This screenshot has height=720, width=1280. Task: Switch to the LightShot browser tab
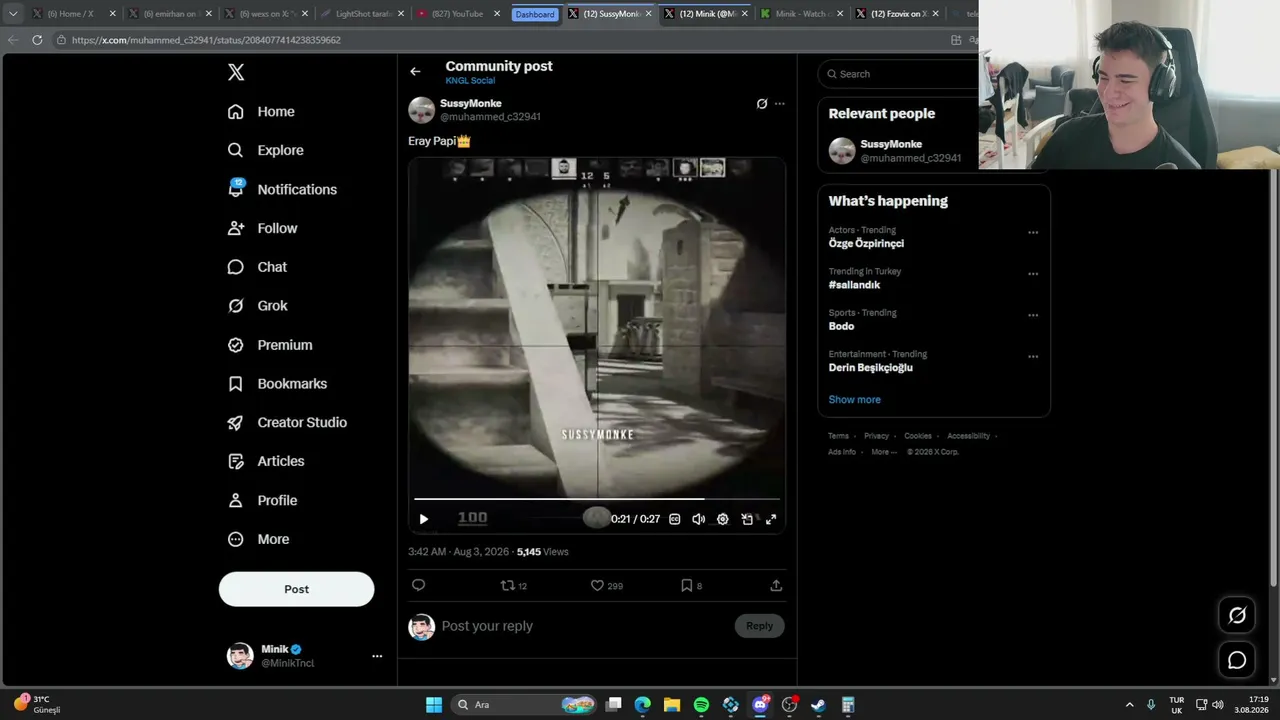363,14
